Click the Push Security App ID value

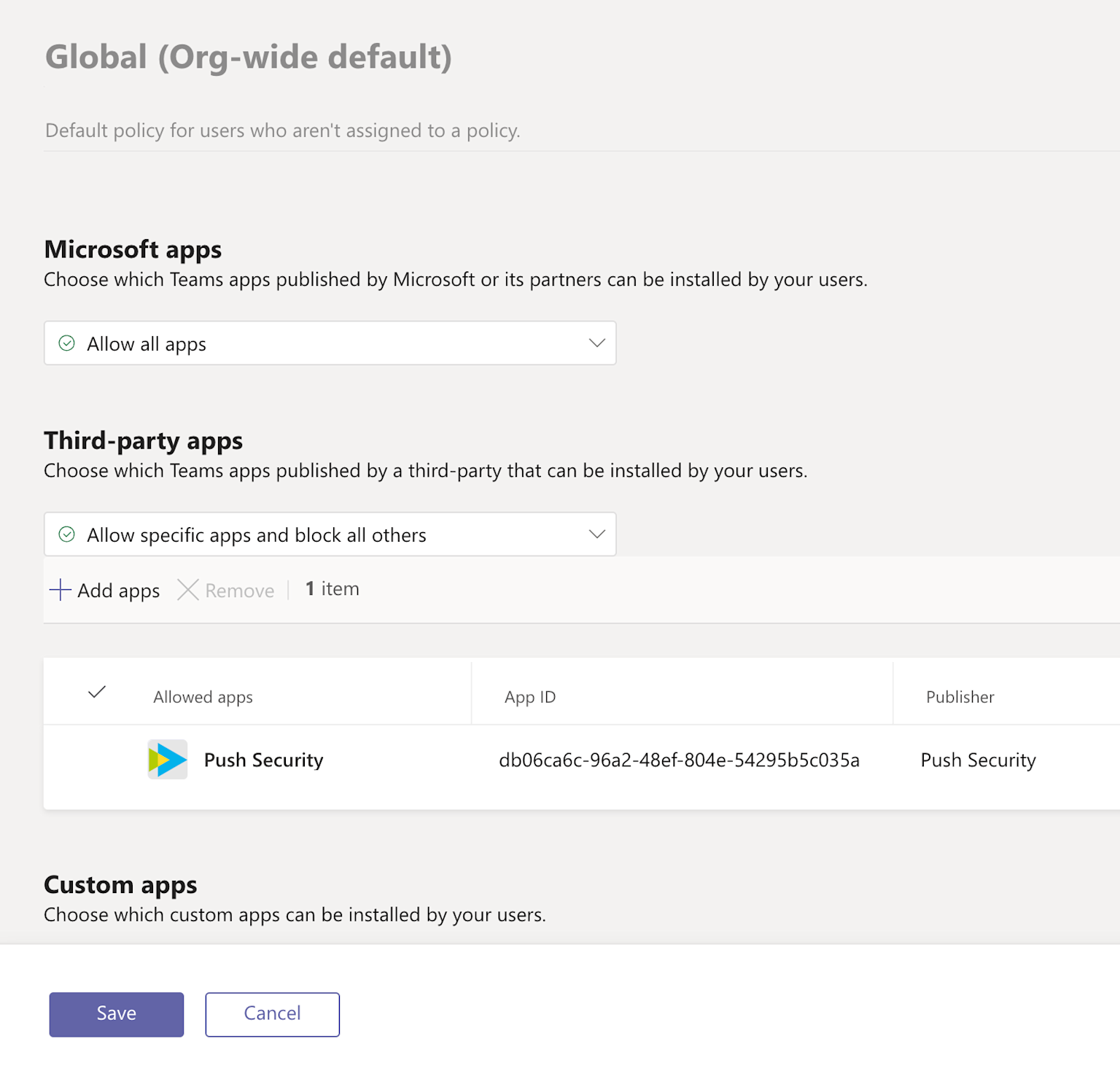click(679, 760)
